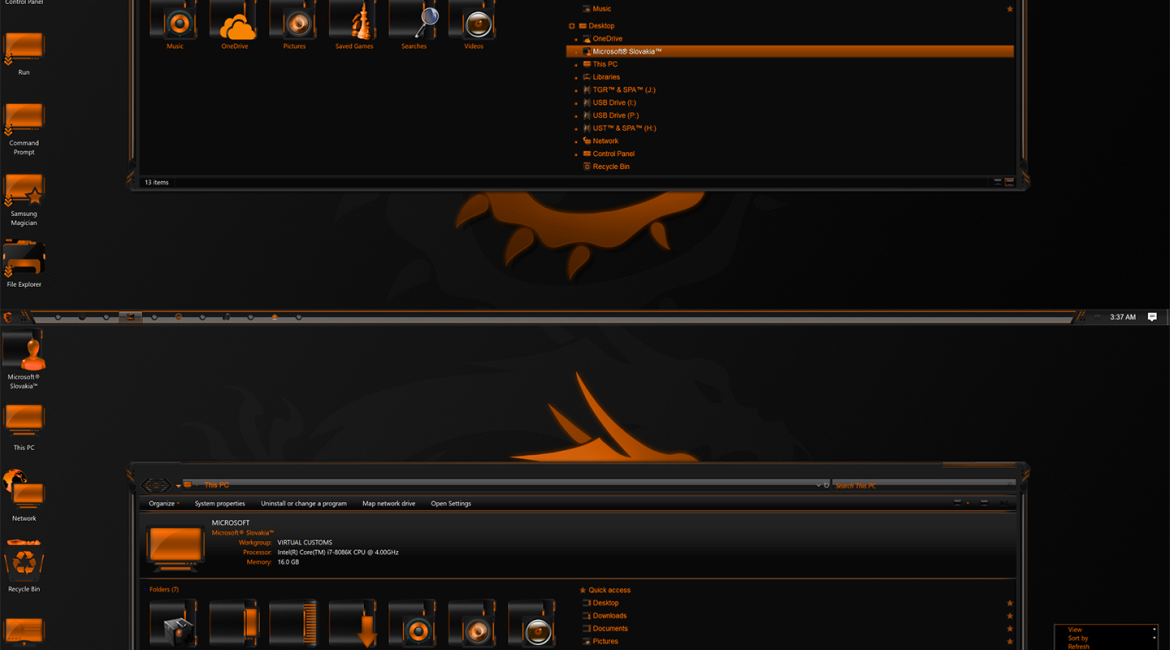Open Command Prompt desktop shortcut
1170x650 pixels.
coord(24,121)
